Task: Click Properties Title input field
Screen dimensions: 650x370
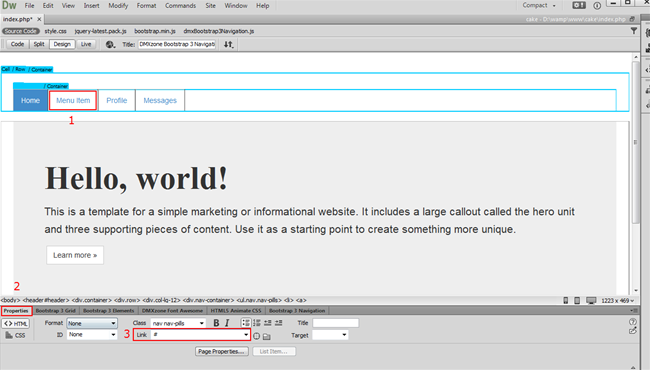Action: point(336,323)
